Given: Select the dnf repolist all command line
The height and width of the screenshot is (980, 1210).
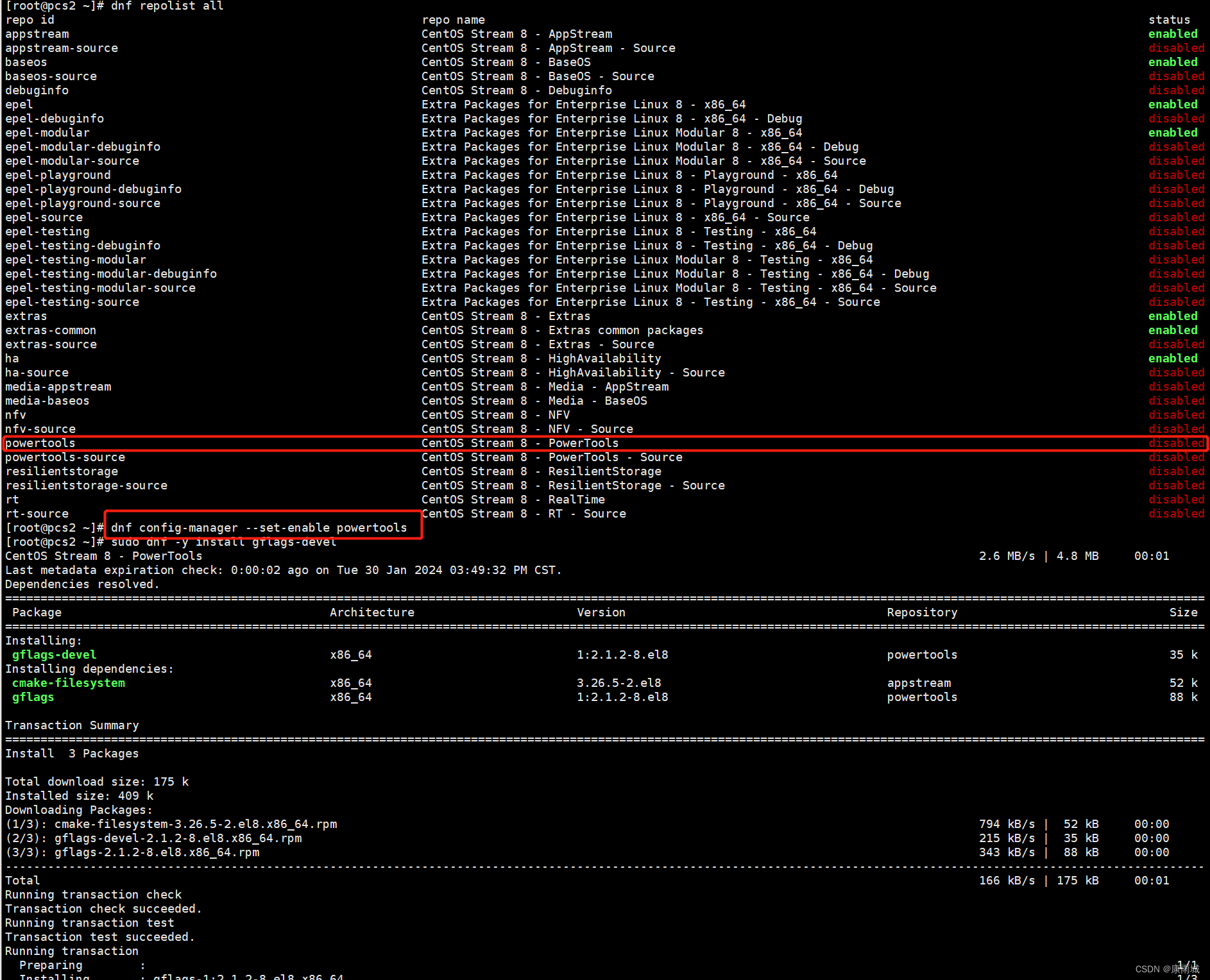Looking at the screenshot, I should pos(167,6).
